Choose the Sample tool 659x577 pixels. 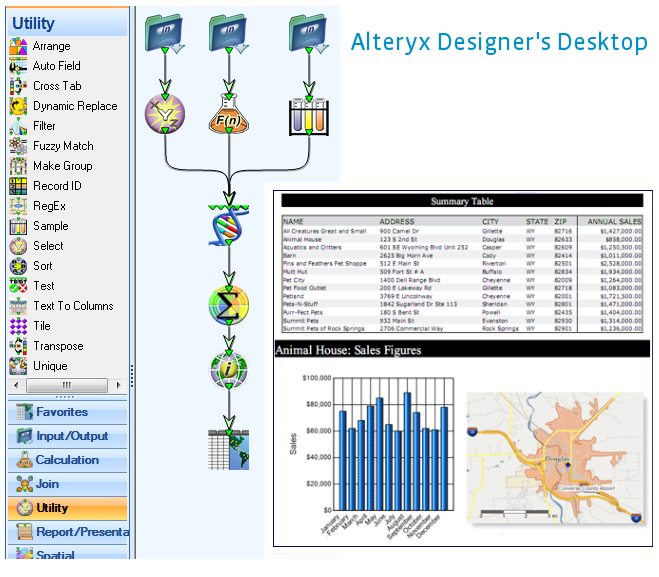39,226
